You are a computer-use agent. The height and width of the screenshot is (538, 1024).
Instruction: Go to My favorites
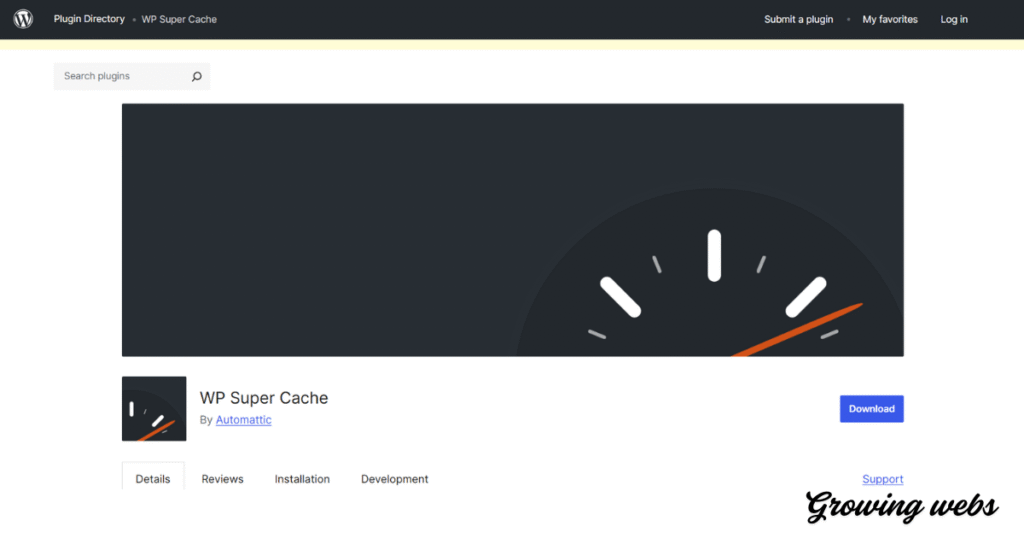[x=889, y=20]
